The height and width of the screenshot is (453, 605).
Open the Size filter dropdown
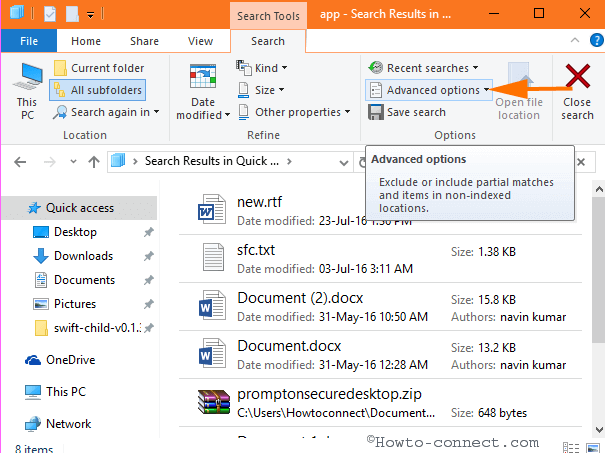pos(261,90)
